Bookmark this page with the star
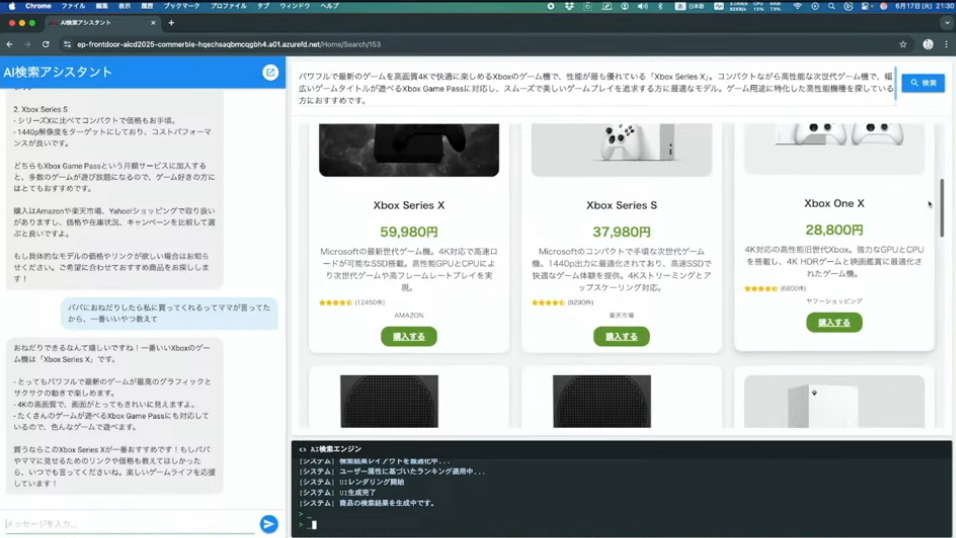The image size is (956, 538). [x=903, y=44]
